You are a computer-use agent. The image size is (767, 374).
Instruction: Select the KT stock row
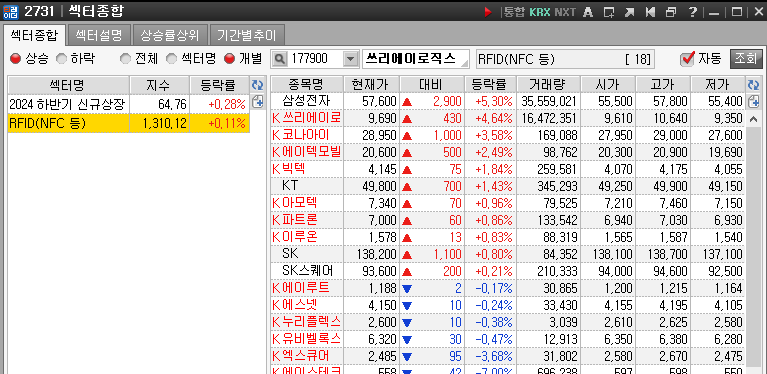pyautogui.click(x=508, y=186)
